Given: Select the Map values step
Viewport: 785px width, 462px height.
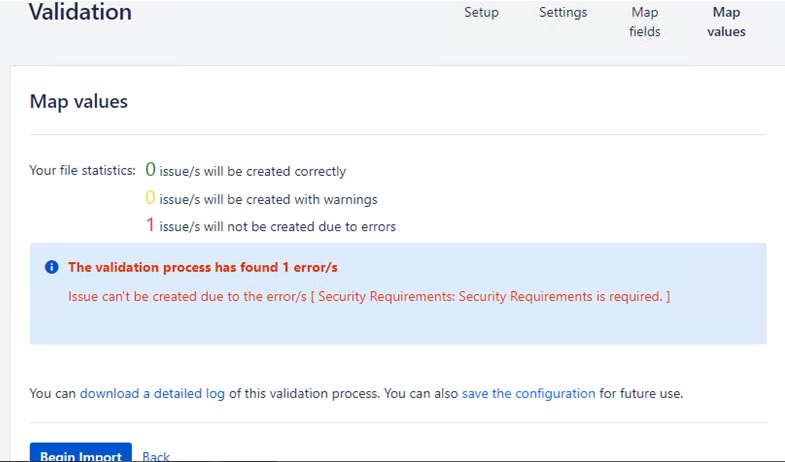Looking at the screenshot, I should coord(726,22).
